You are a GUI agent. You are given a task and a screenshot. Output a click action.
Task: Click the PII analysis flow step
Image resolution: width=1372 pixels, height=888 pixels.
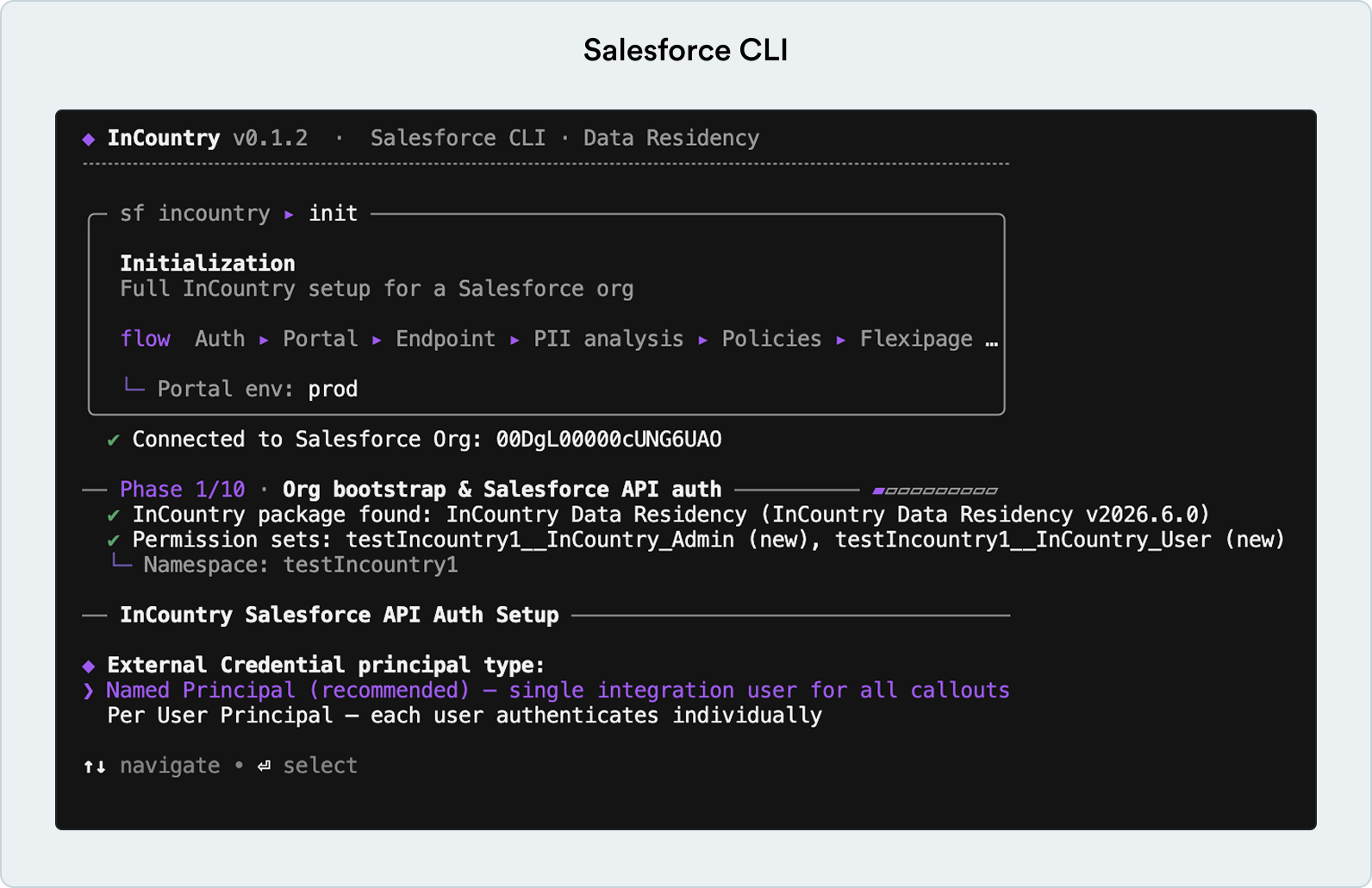608,339
